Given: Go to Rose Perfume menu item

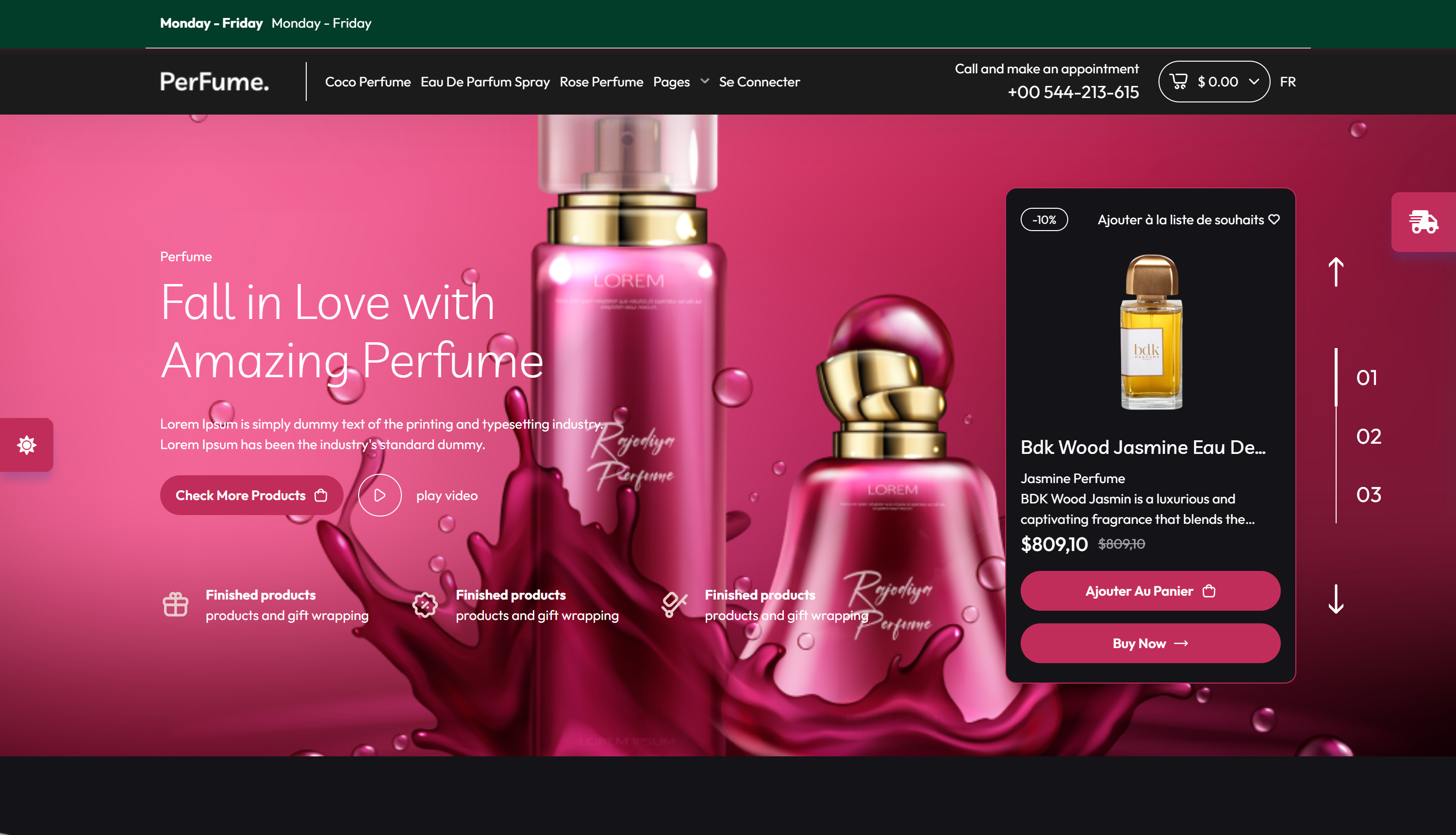Looking at the screenshot, I should click(601, 82).
